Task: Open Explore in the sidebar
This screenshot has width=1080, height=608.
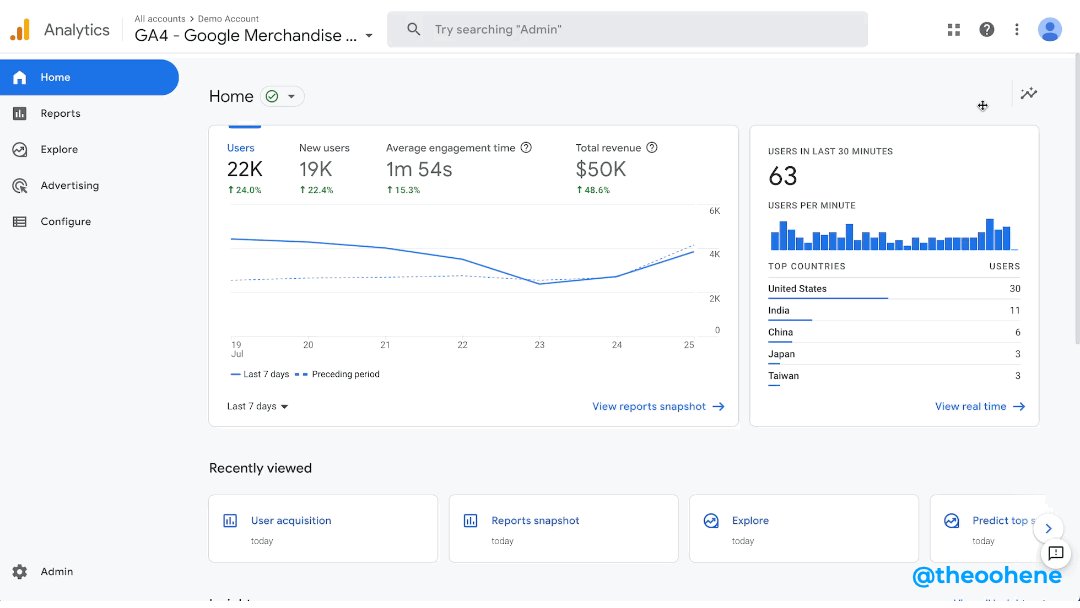Action: pyautogui.click(x=90, y=149)
